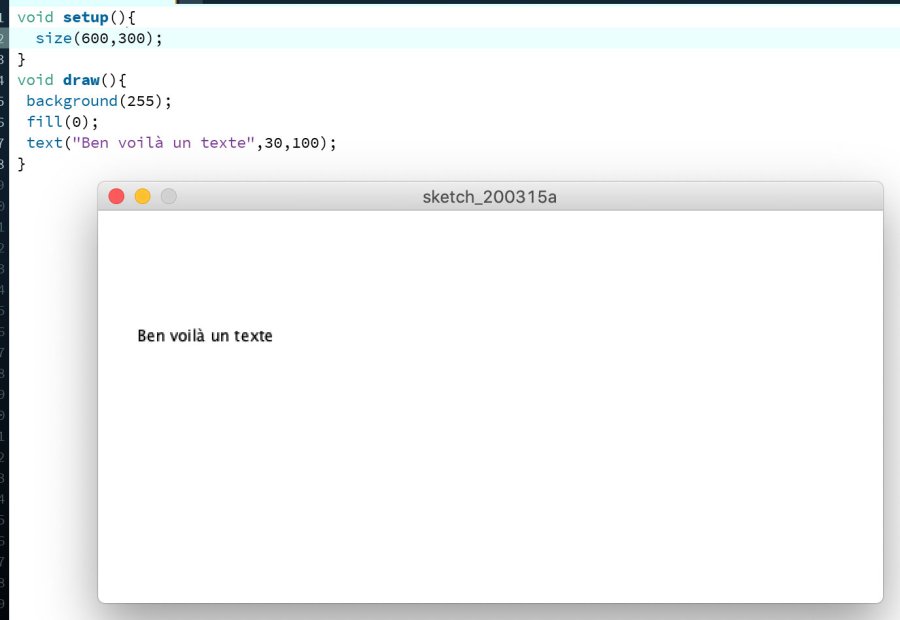Click the greyed-out zoom button in sketch window

[169, 197]
